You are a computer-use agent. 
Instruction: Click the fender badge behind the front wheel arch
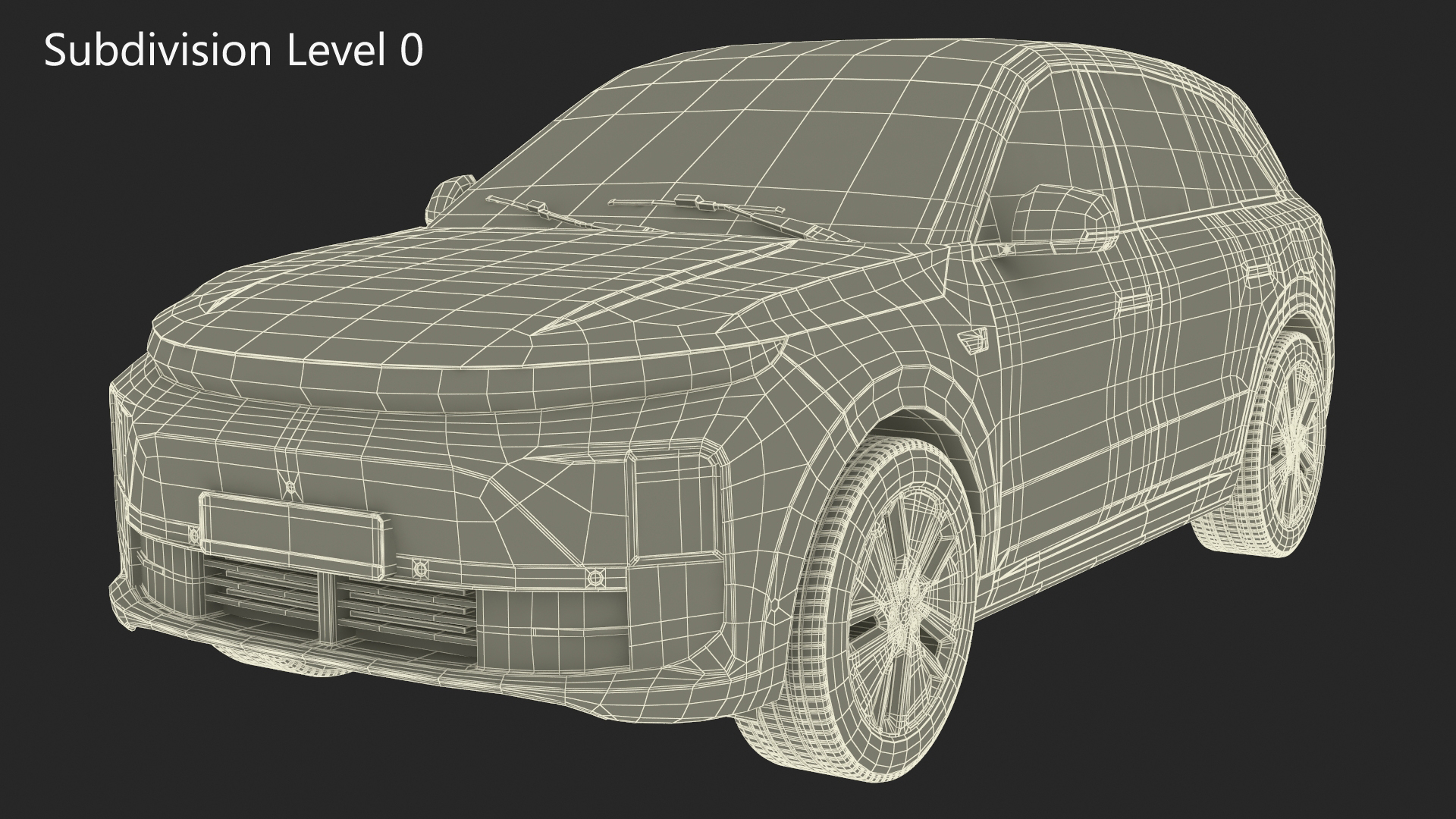973,340
